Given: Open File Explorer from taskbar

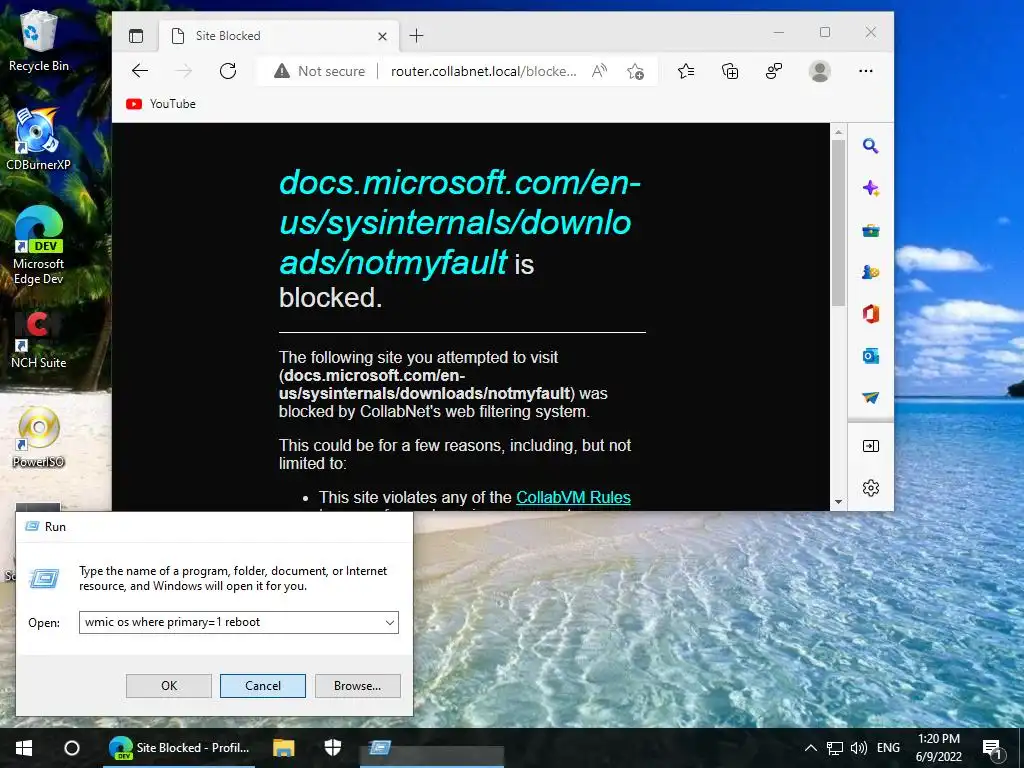Looking at the screenshot, I should coord(283,748).
